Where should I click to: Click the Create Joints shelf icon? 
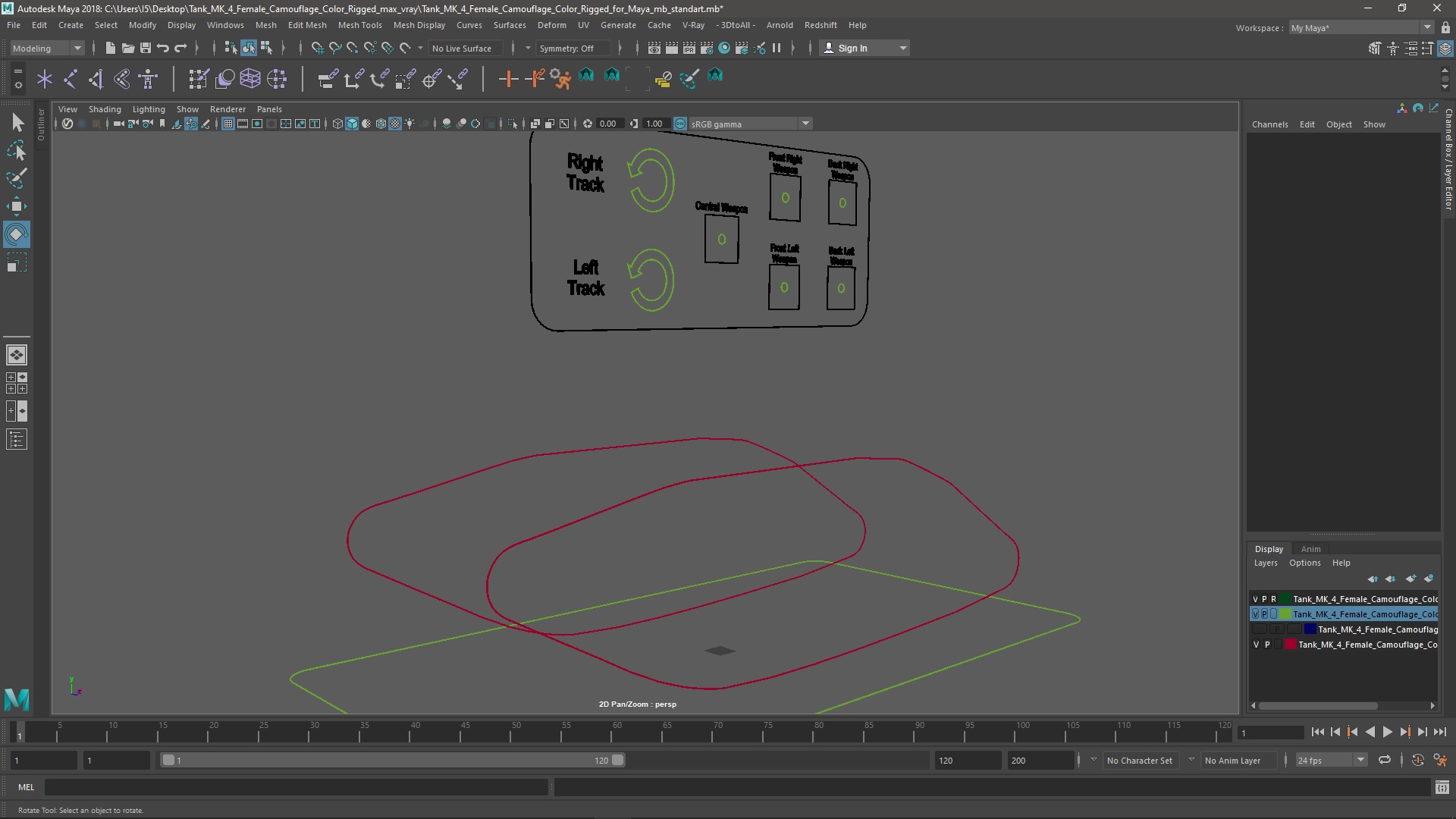point(71,79)
